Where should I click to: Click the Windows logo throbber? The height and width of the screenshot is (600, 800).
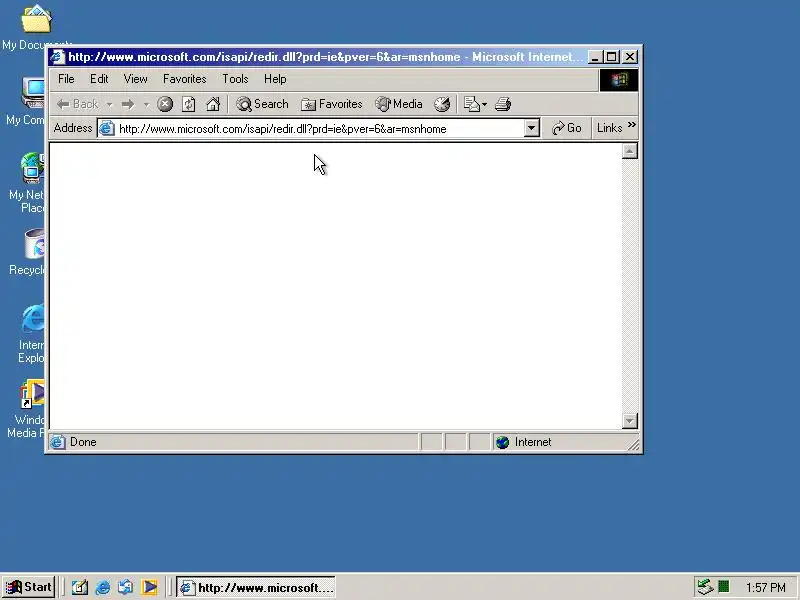coord(618,80)
